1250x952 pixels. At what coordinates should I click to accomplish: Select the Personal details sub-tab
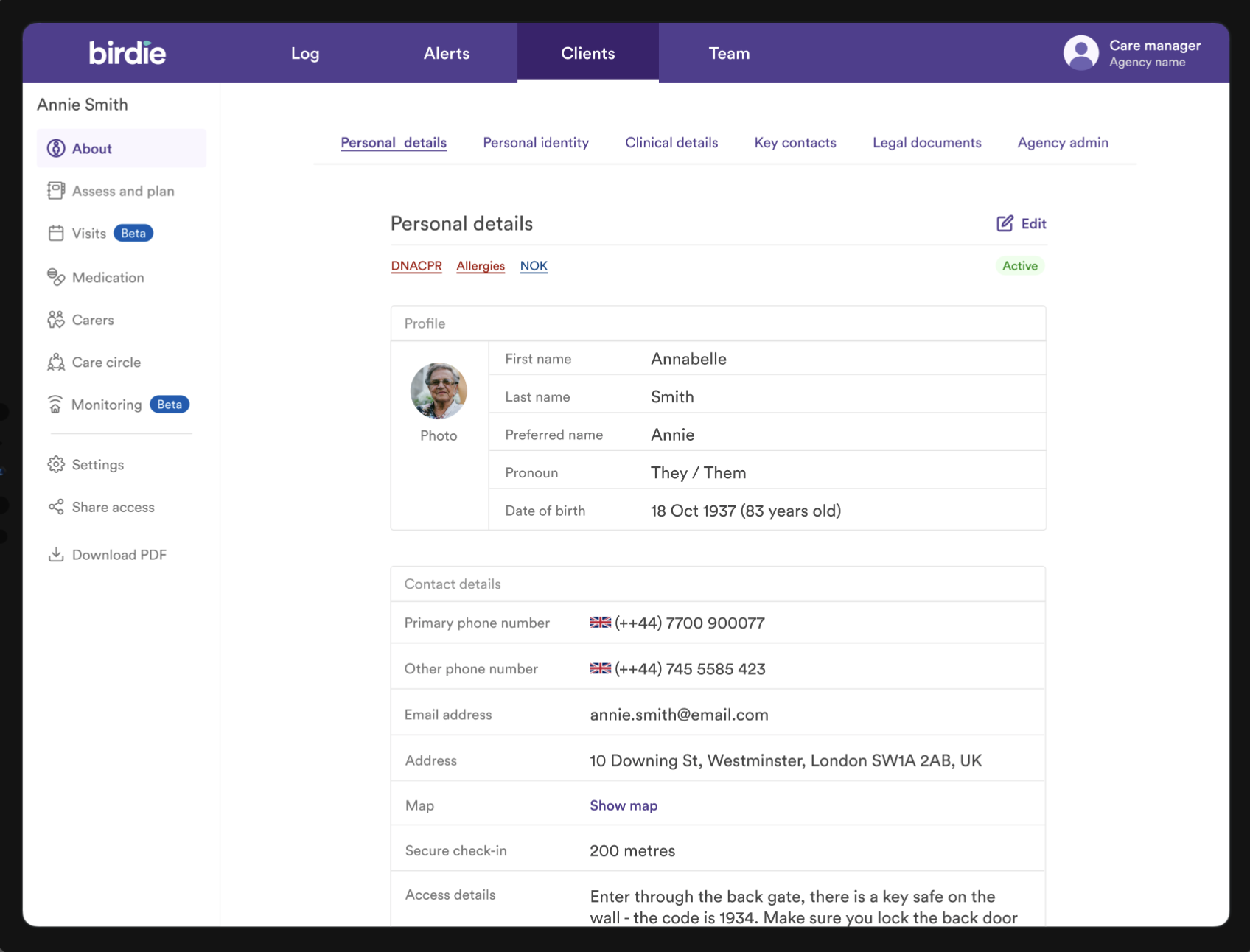point(394,143)
